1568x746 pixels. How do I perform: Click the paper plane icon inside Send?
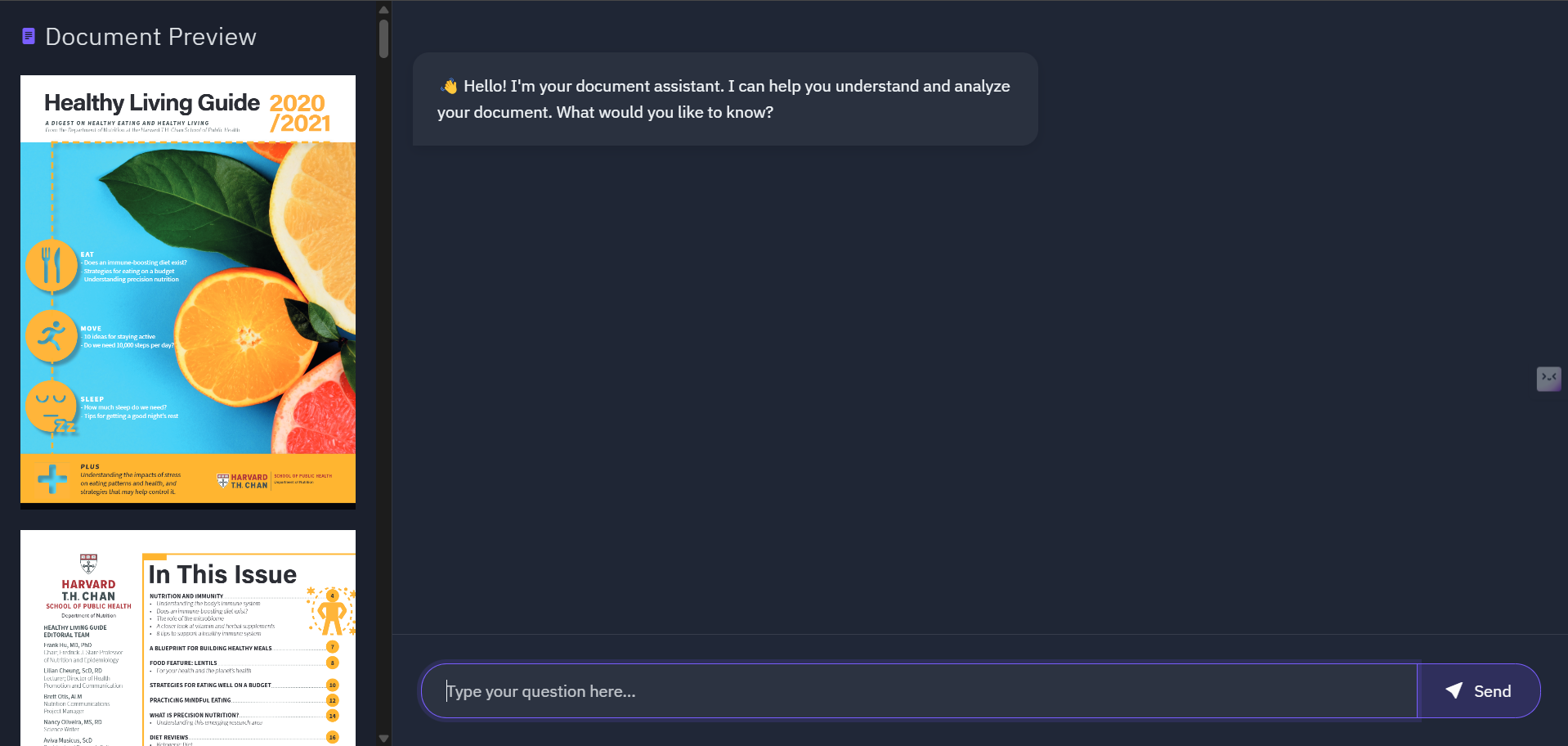click(x=1453, y=690)
